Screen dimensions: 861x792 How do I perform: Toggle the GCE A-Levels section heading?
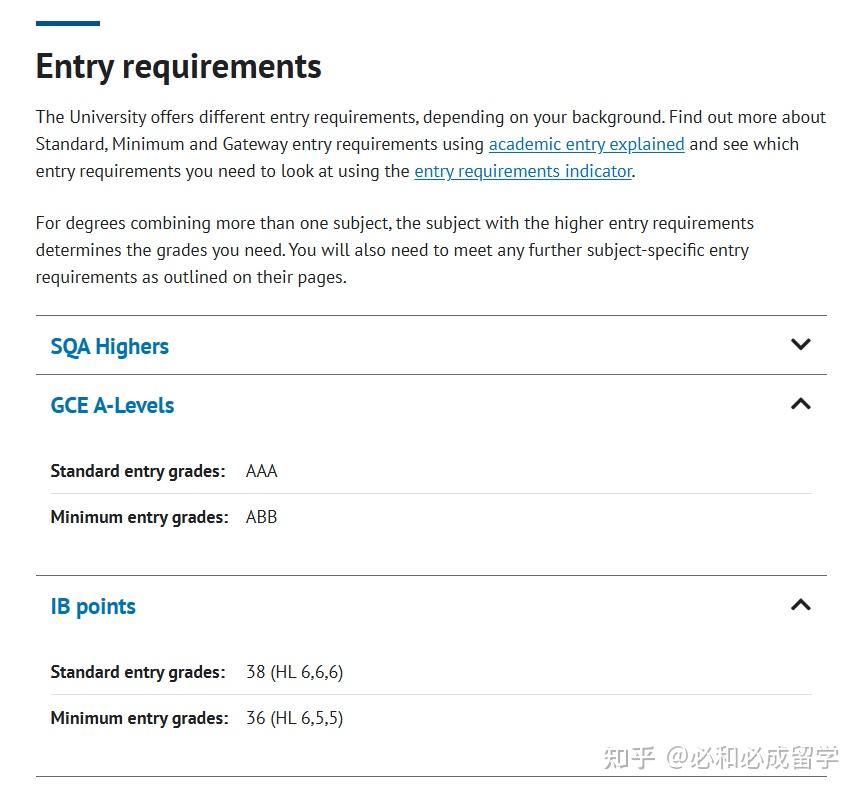point(113,405)
